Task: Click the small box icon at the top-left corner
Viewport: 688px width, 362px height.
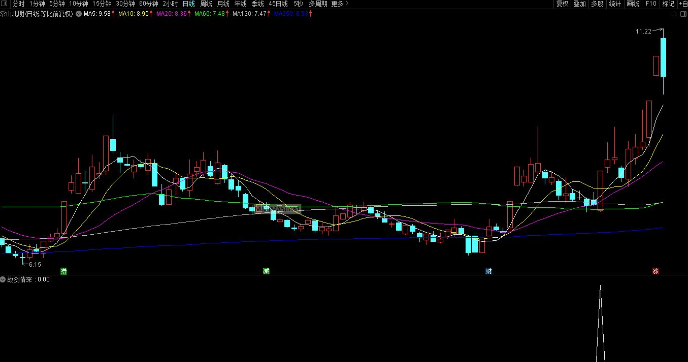Action: point(4,4)
